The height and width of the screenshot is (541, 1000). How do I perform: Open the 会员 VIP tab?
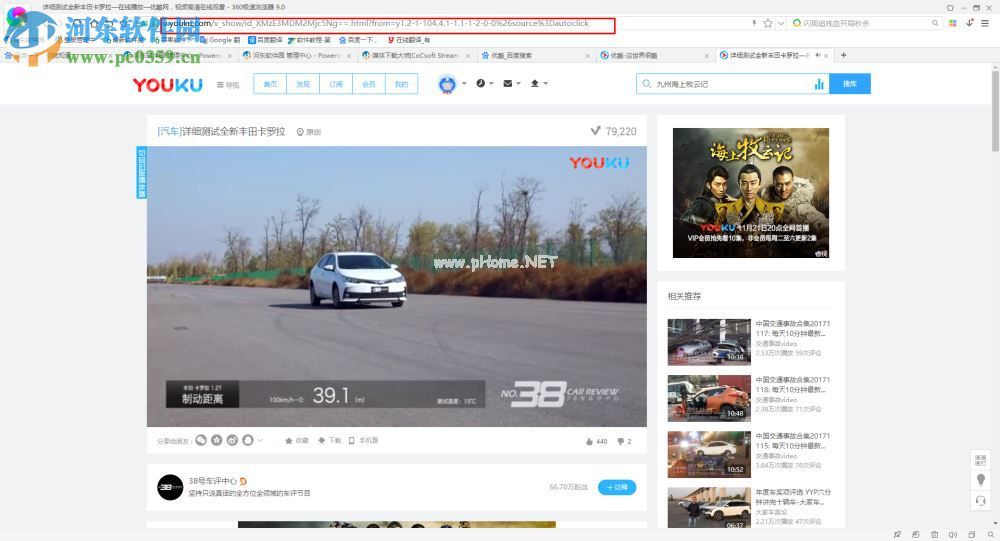369,84
